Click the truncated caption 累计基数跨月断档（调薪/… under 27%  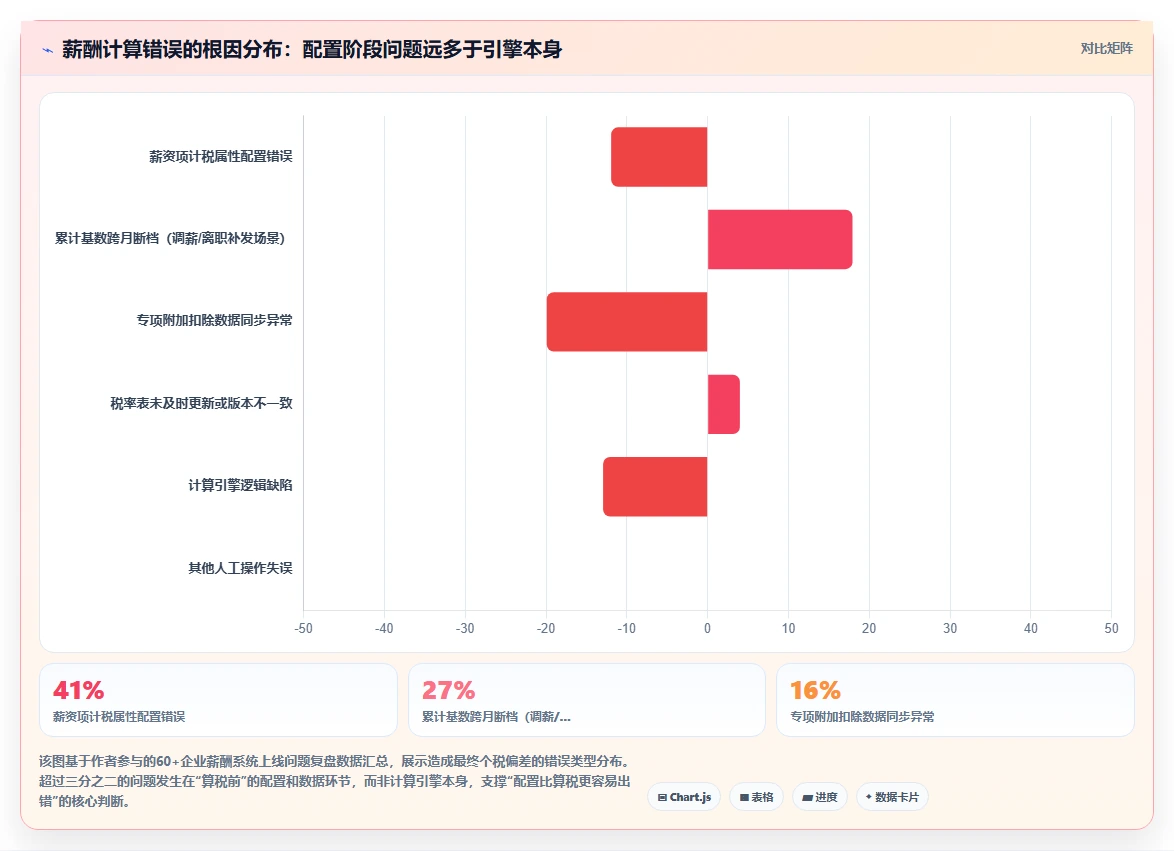point(496,717)
